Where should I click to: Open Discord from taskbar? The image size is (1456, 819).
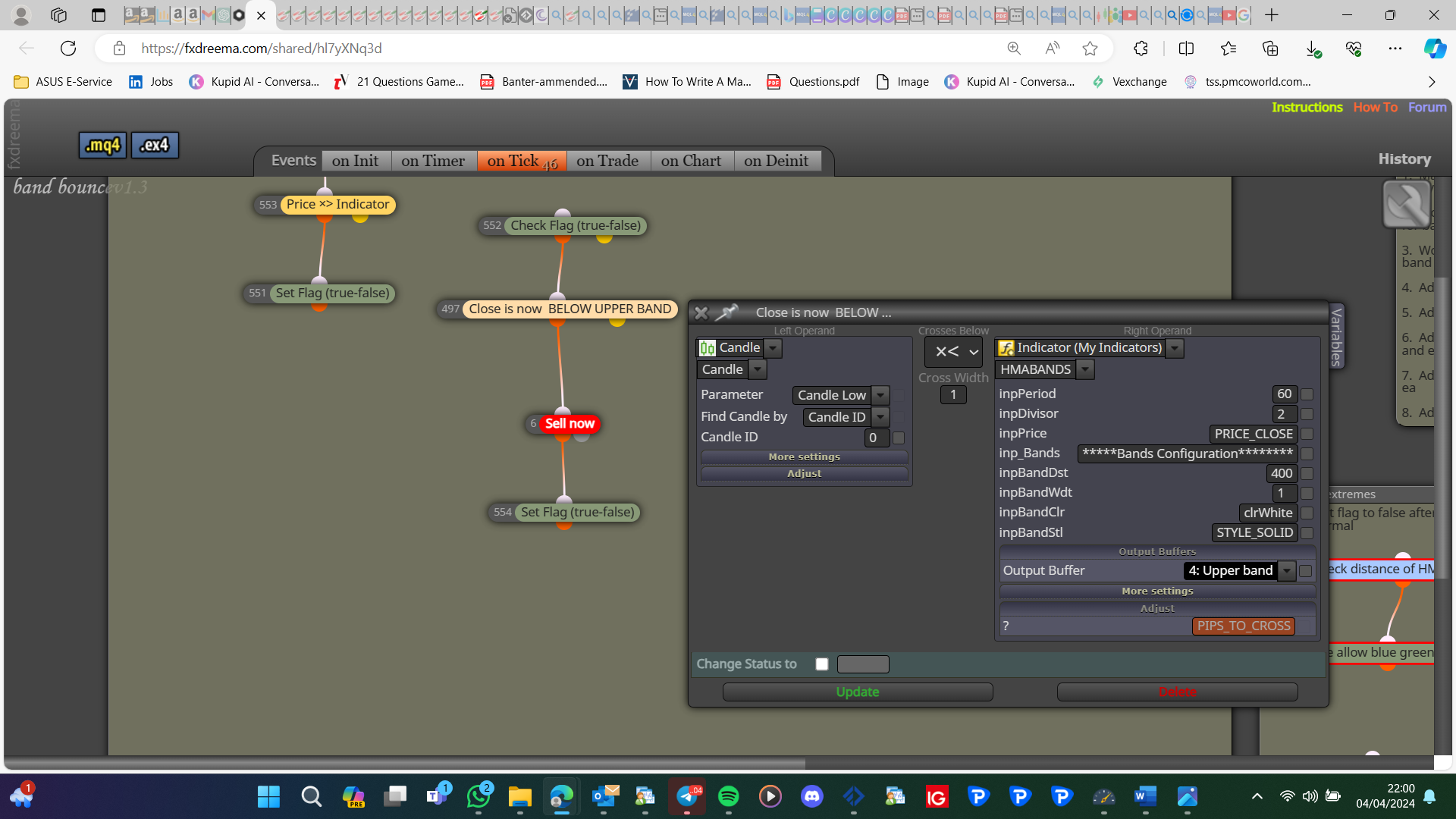pos(812,796)
